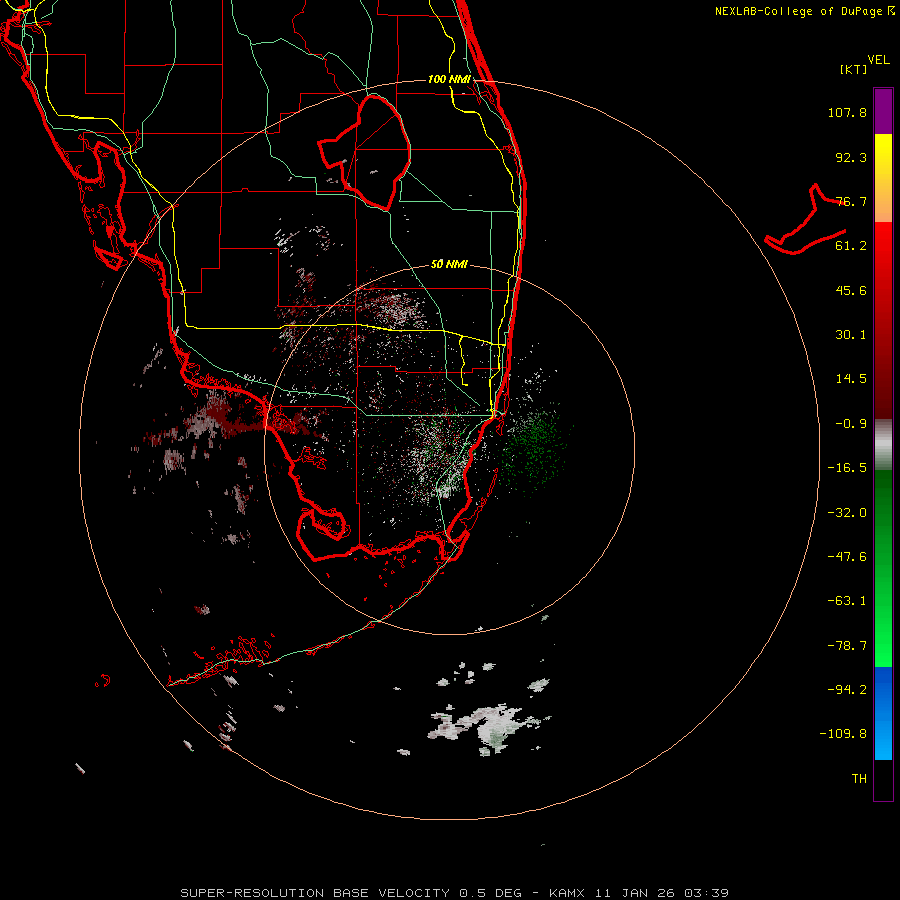Click the -16.5 velocity scale value
900x900 pixels.
(x=847, y=468)
